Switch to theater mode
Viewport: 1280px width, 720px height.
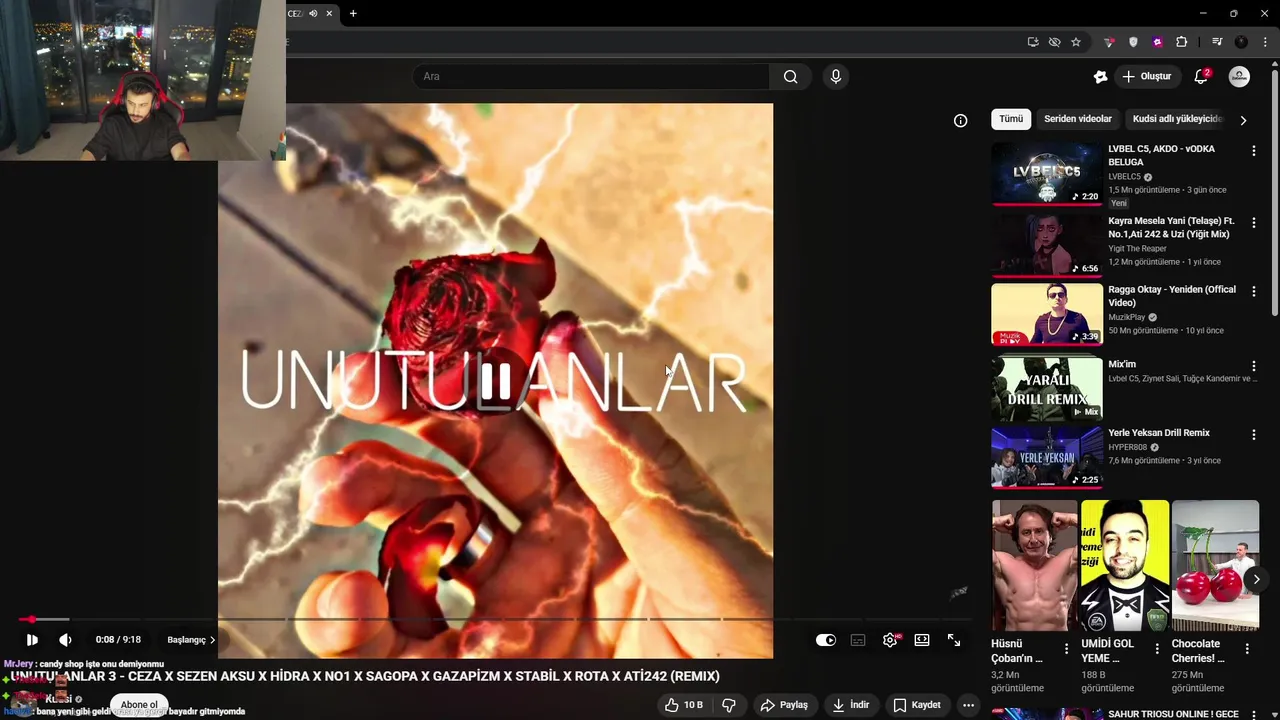click(922, 640)
